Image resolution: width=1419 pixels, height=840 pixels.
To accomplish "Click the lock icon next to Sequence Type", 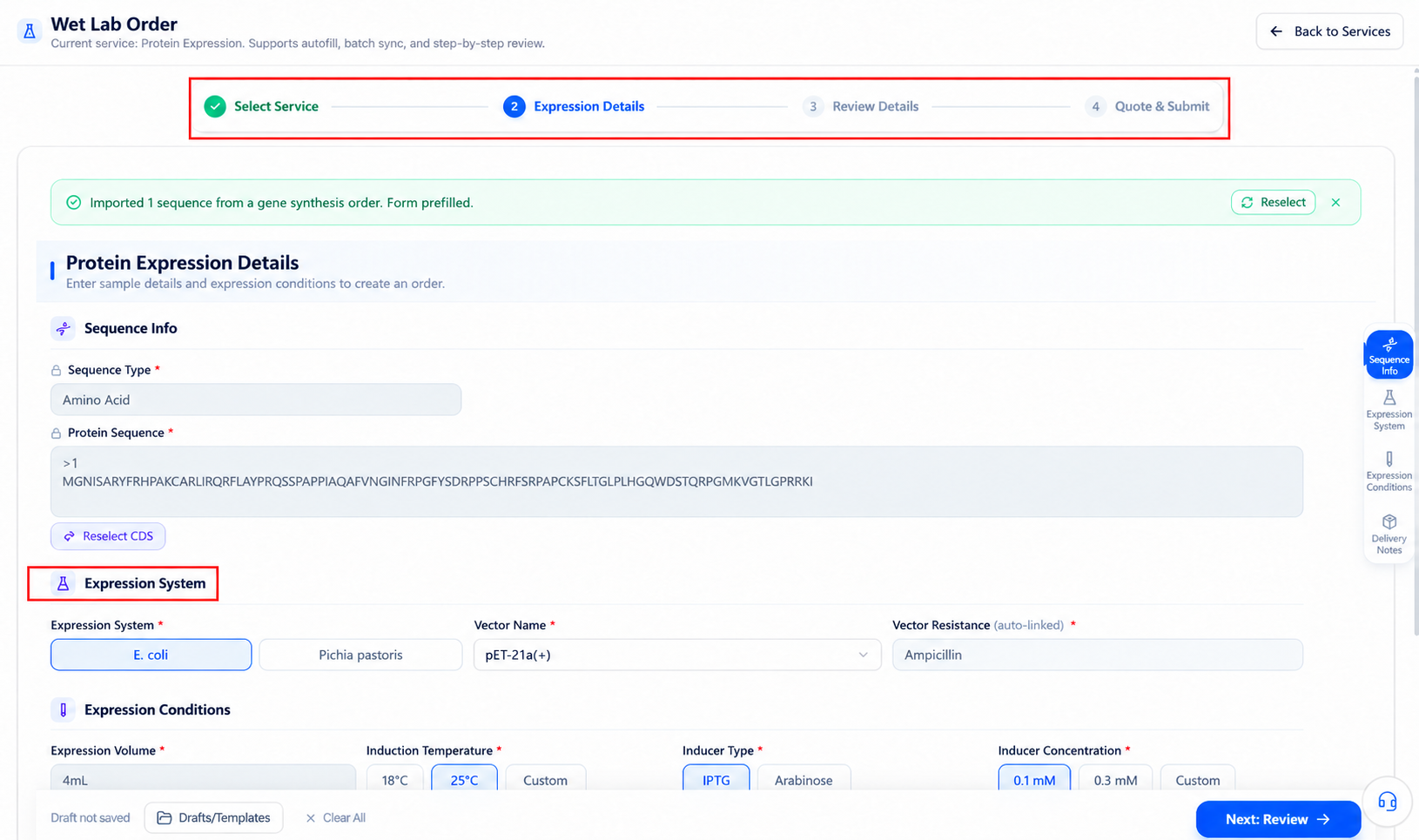I will (57, 371).
